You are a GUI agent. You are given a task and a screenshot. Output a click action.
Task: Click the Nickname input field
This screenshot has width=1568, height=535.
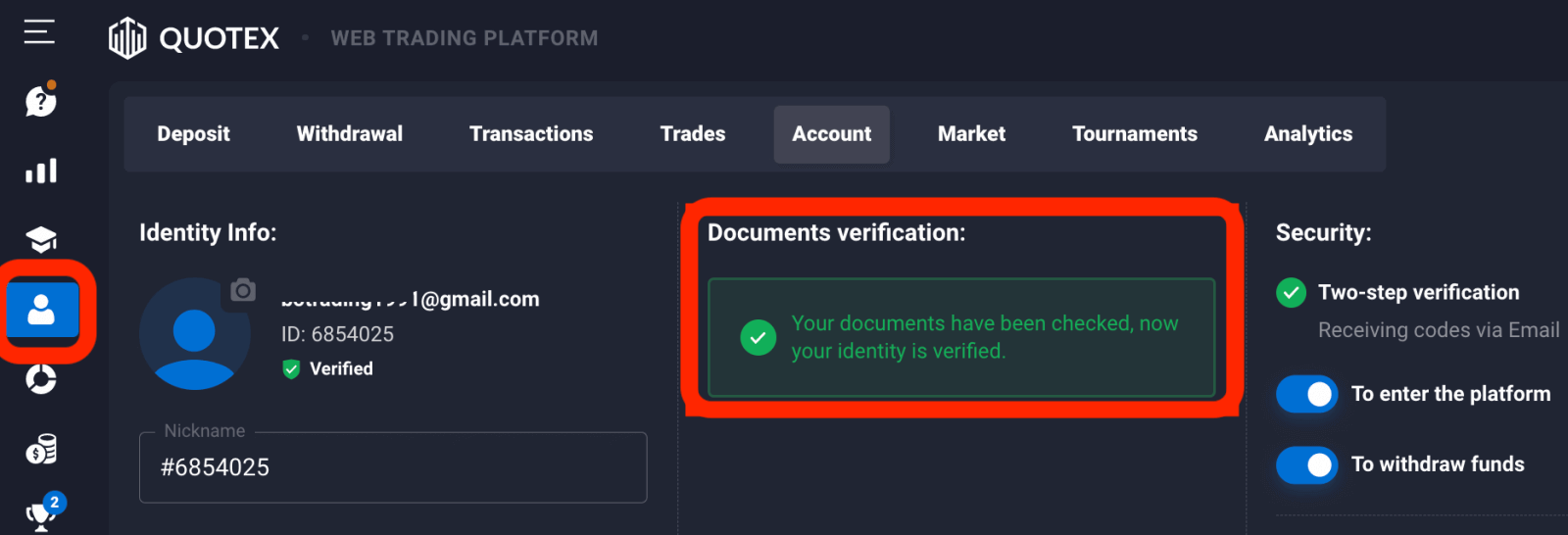pos(393,467)
